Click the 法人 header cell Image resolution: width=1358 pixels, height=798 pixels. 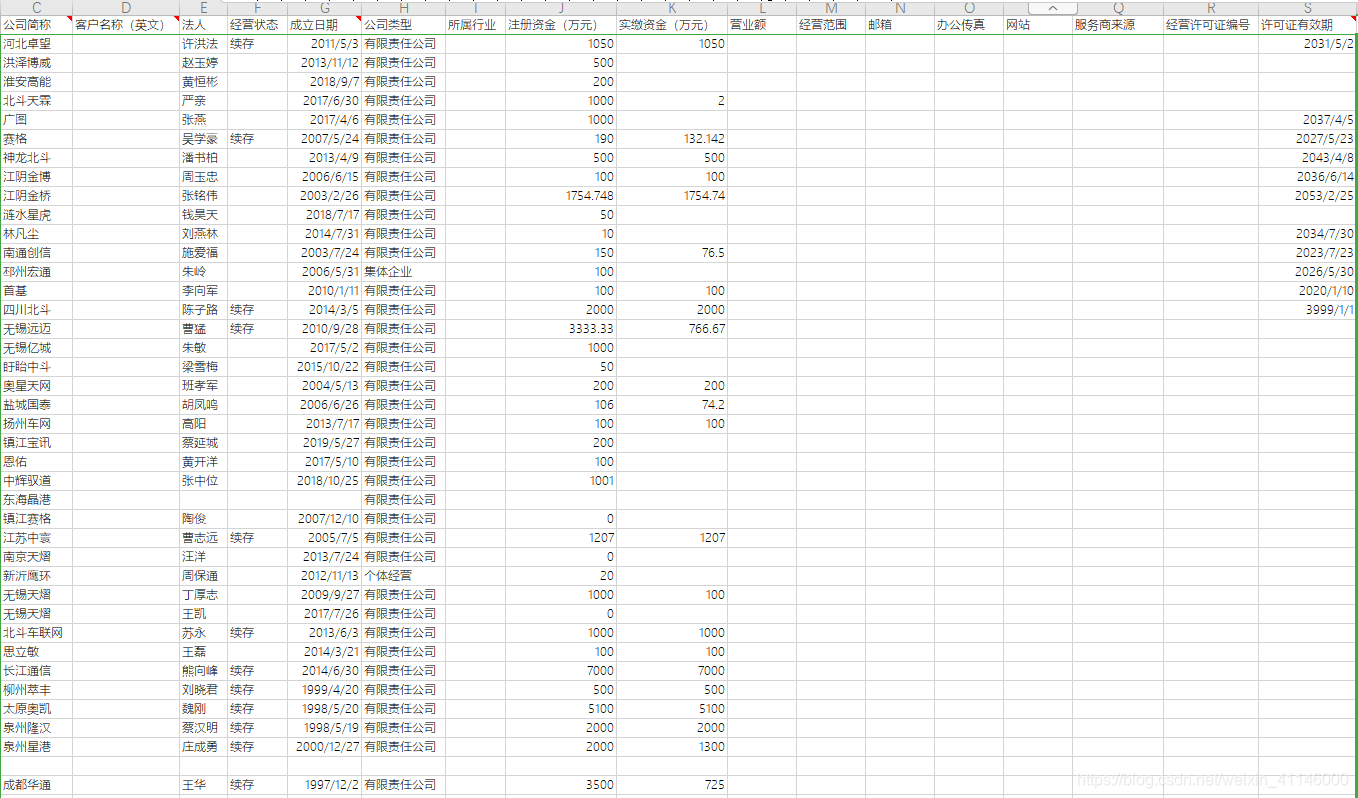[x=203, y=24]
